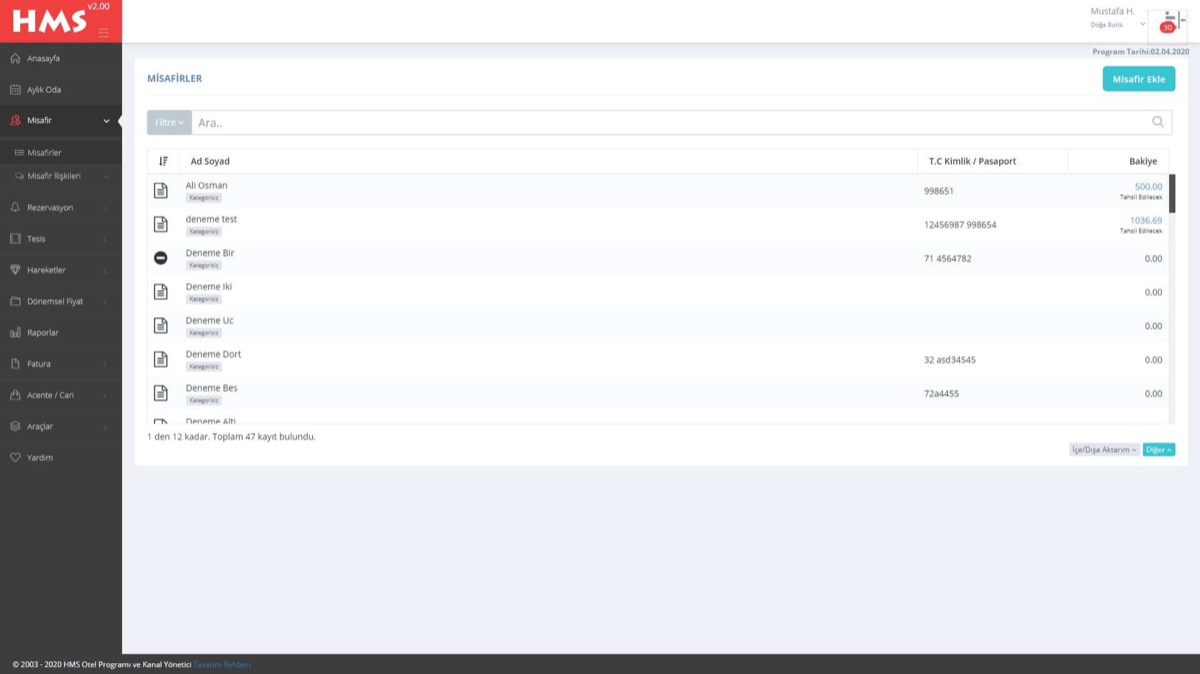Click the Bakiye column header

tap(1143, 161)
